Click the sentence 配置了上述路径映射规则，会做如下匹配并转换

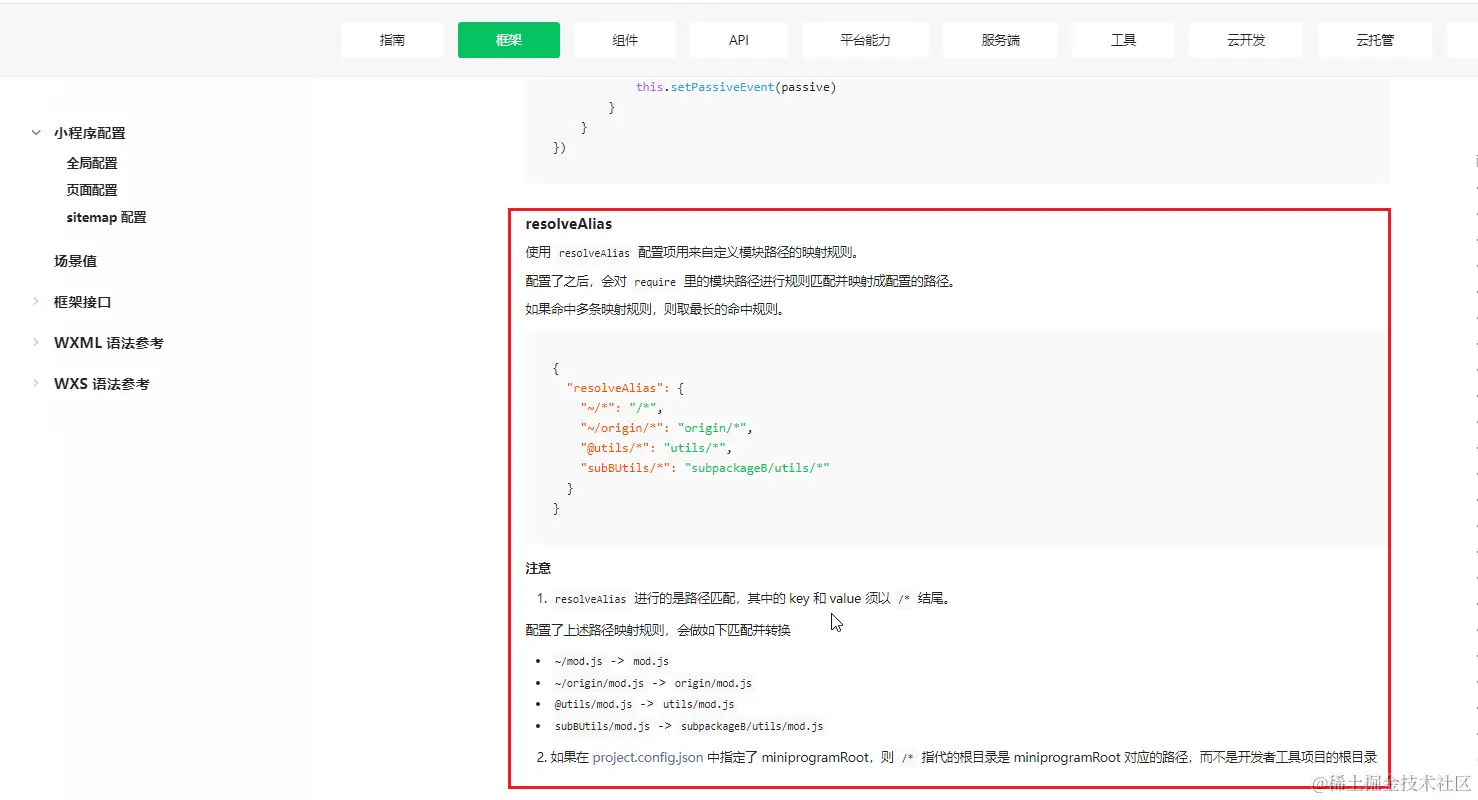pos(658,630)
